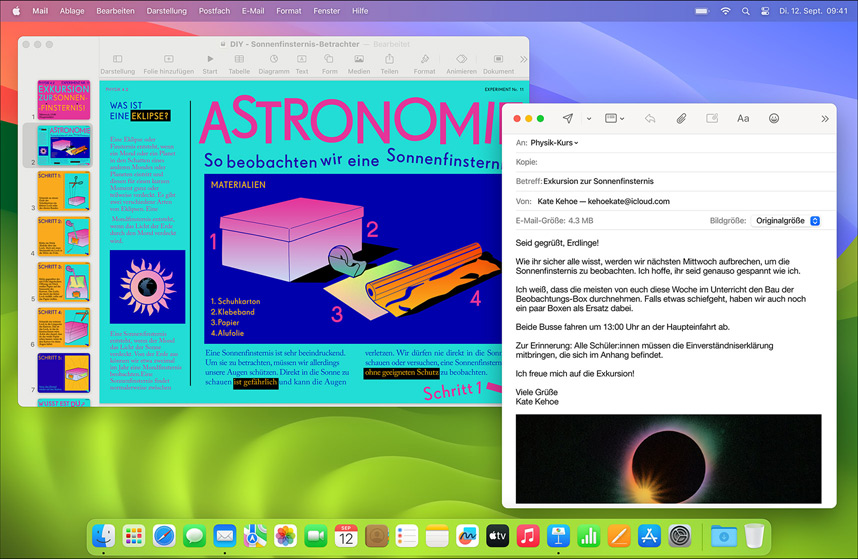Click the Teilen share icon in Keynote
This screenshot has height=559, width=858.
389,60
